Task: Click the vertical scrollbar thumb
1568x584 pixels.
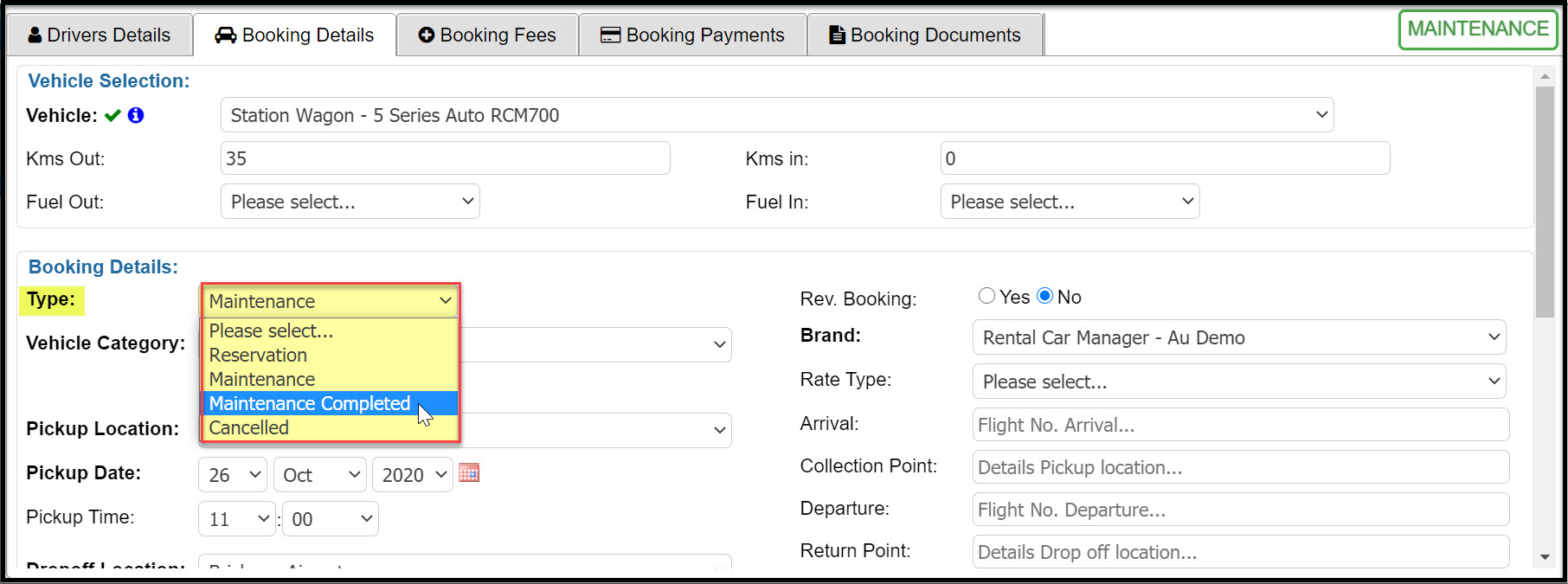Action: 1545,201
